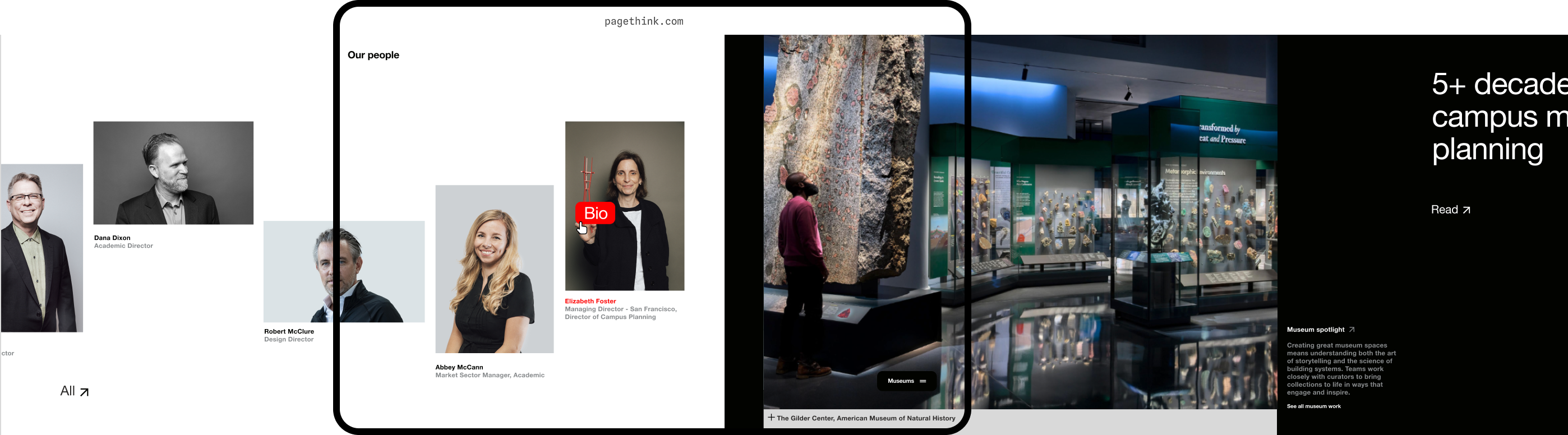Click the campus planning headline

1497,117
